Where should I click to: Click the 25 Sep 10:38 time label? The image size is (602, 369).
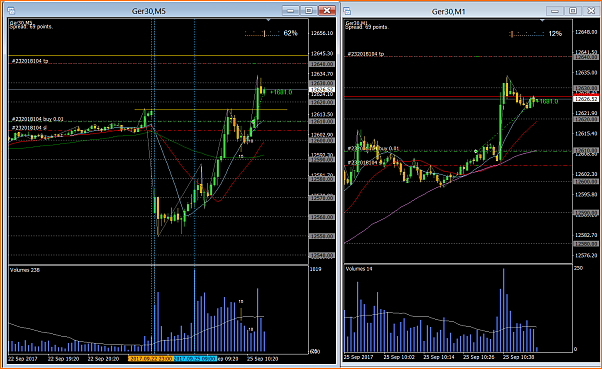pyautogui.click(x=518, y=357)
